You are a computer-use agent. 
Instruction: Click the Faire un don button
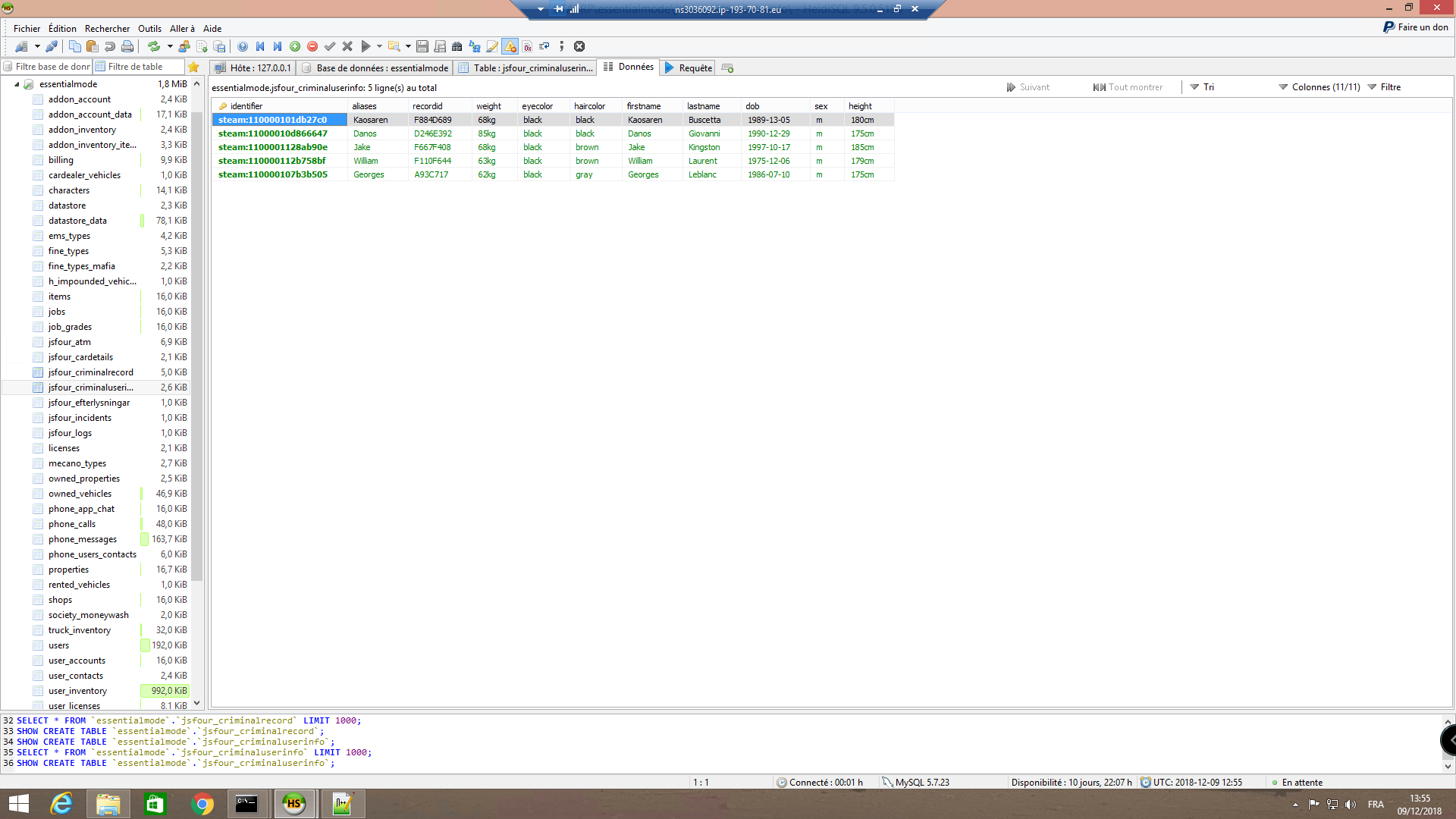[1416, 26]
